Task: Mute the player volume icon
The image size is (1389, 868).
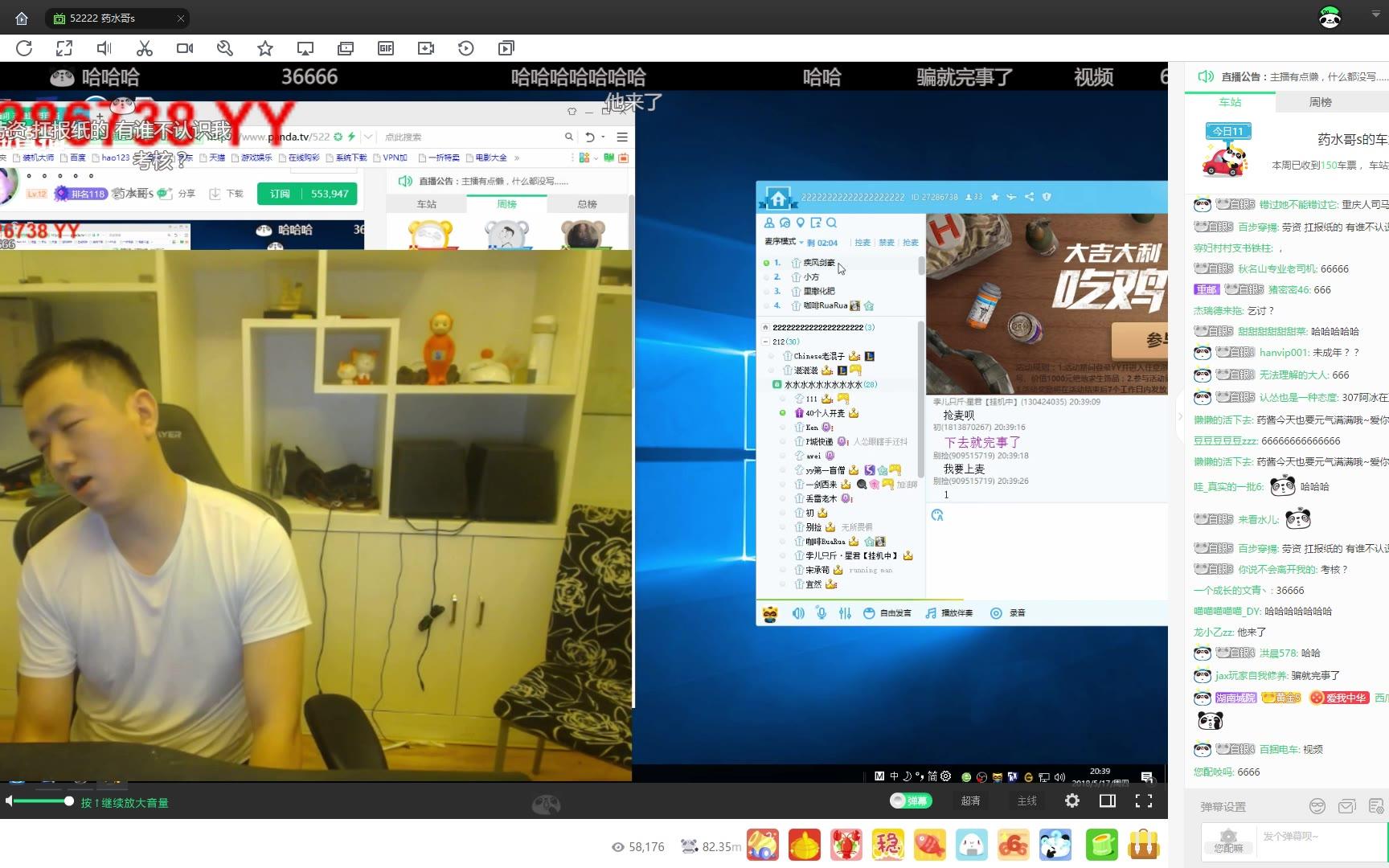Action: (x=9, y=801)
